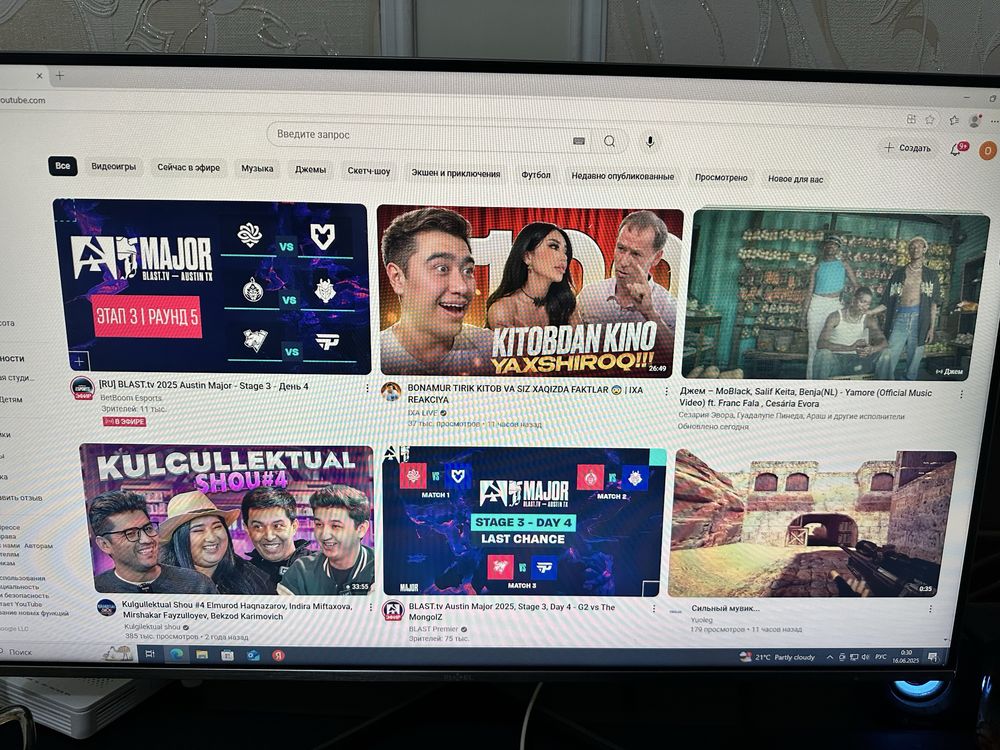The height and width of the screenshot is (750, 1000).
Task: Open YouTube notifications bell
Action: coord(956,150)
